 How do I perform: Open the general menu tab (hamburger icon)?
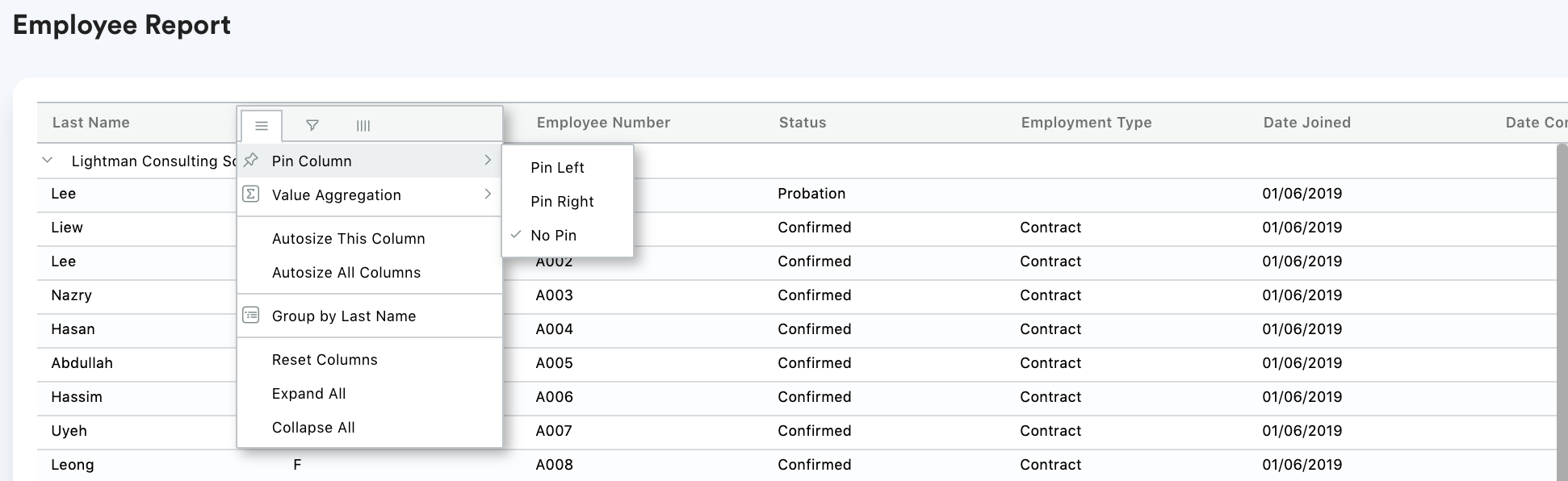point(261,126)
